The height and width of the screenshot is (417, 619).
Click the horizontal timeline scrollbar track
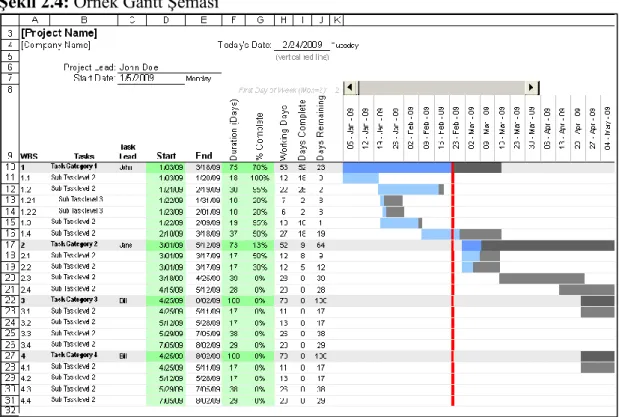point(441,88)
